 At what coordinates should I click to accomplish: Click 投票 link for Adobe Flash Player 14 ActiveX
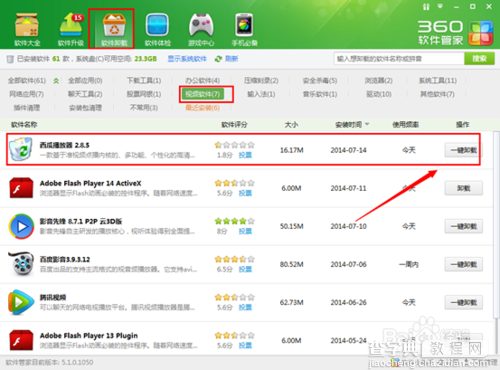245,193
